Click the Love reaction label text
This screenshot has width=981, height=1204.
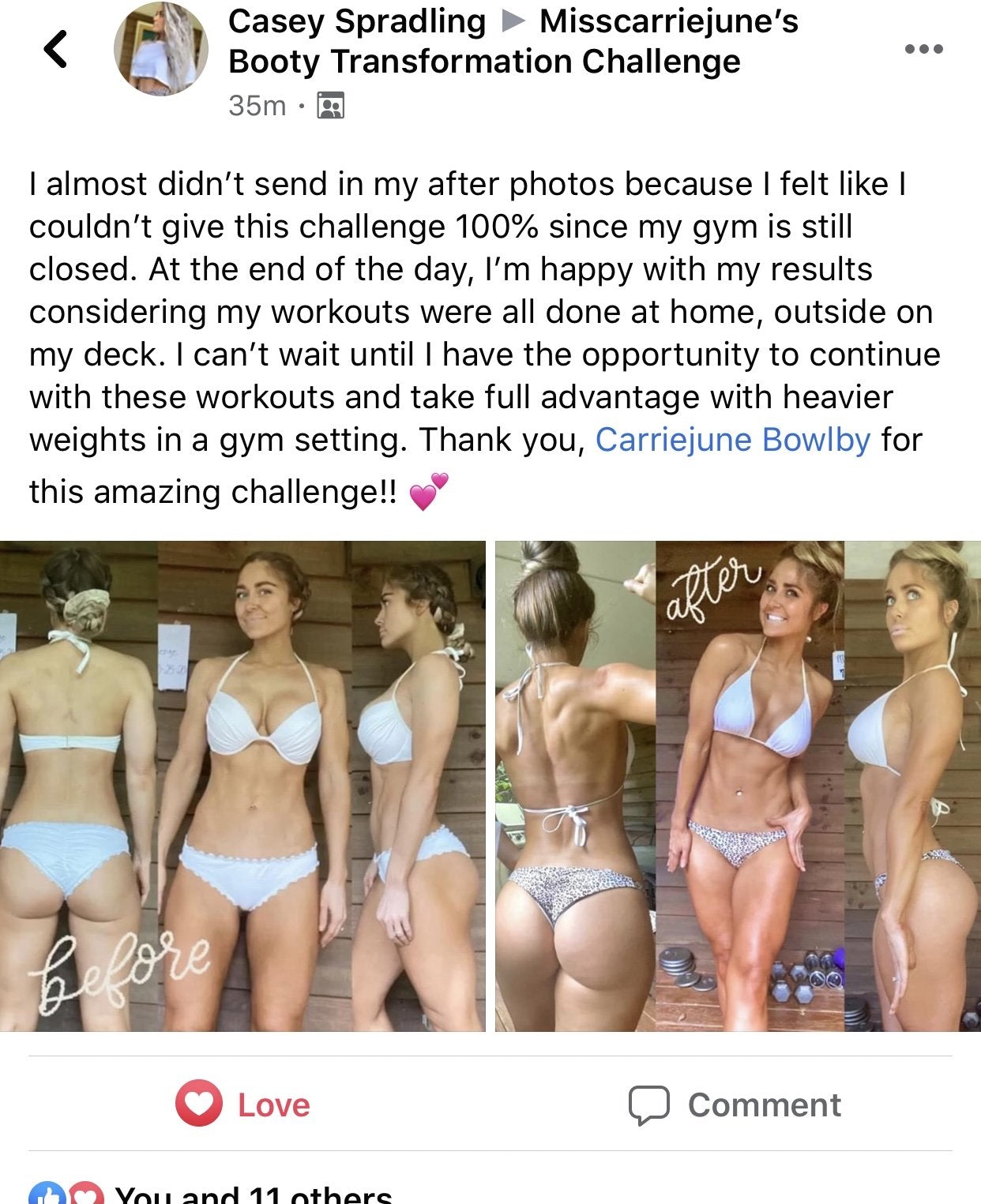274,1105
